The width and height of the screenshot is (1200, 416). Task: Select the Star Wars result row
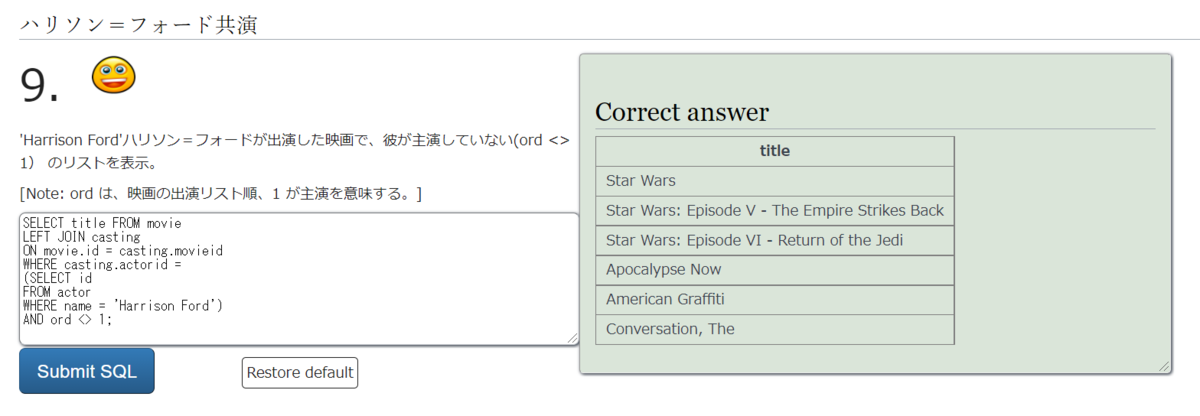click(x=775, y=181)
